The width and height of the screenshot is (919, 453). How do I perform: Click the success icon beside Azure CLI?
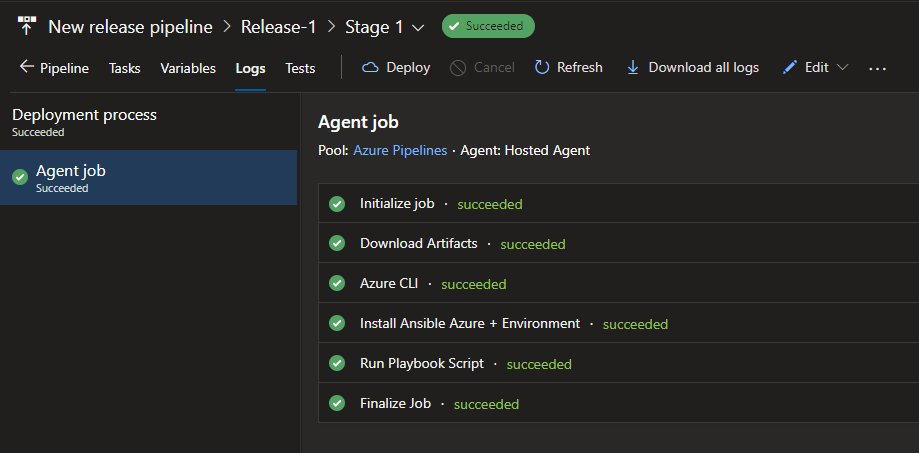[337, 283]
